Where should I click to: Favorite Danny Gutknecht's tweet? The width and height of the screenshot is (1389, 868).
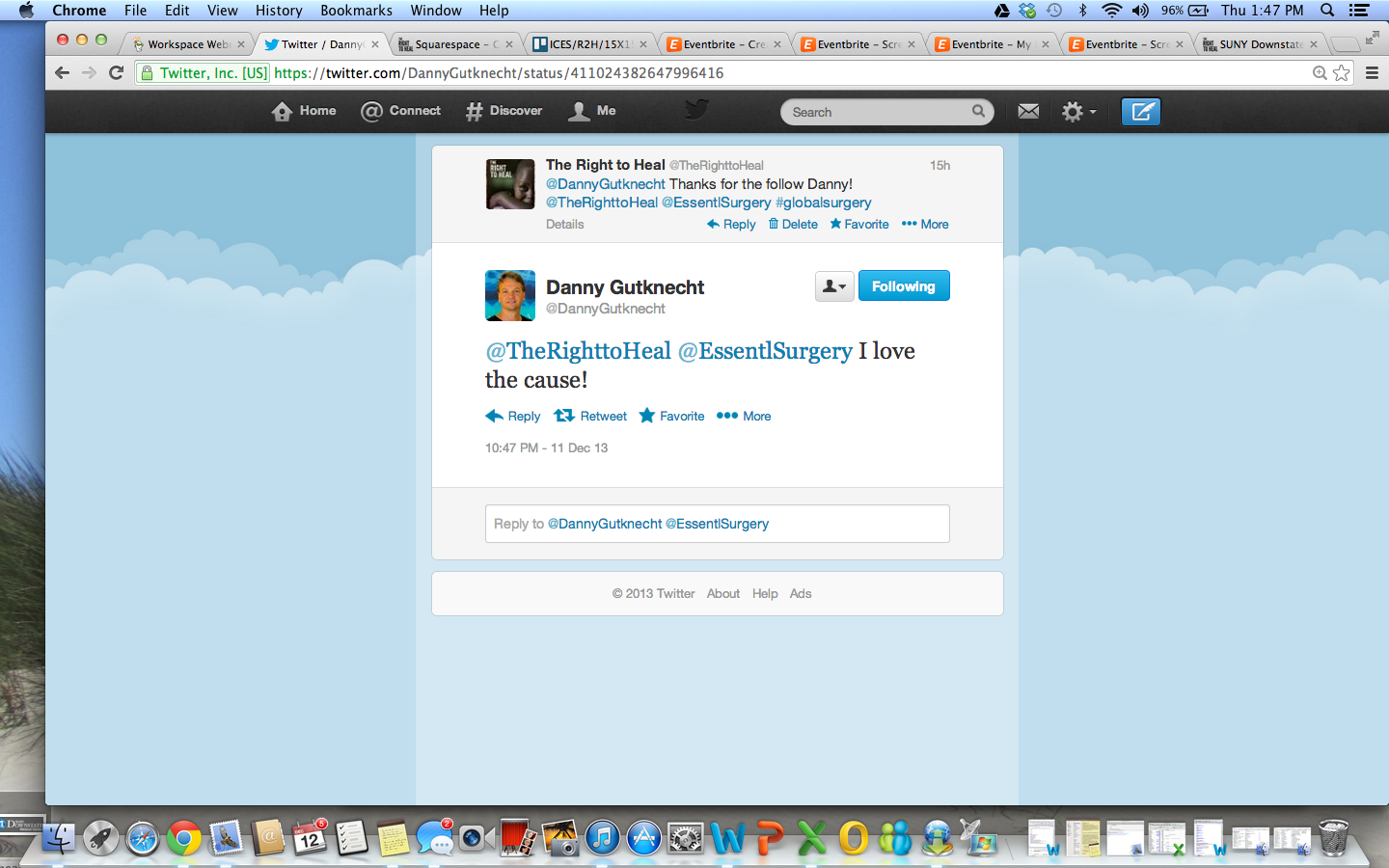pyautogui.click(x=671, y=417)
